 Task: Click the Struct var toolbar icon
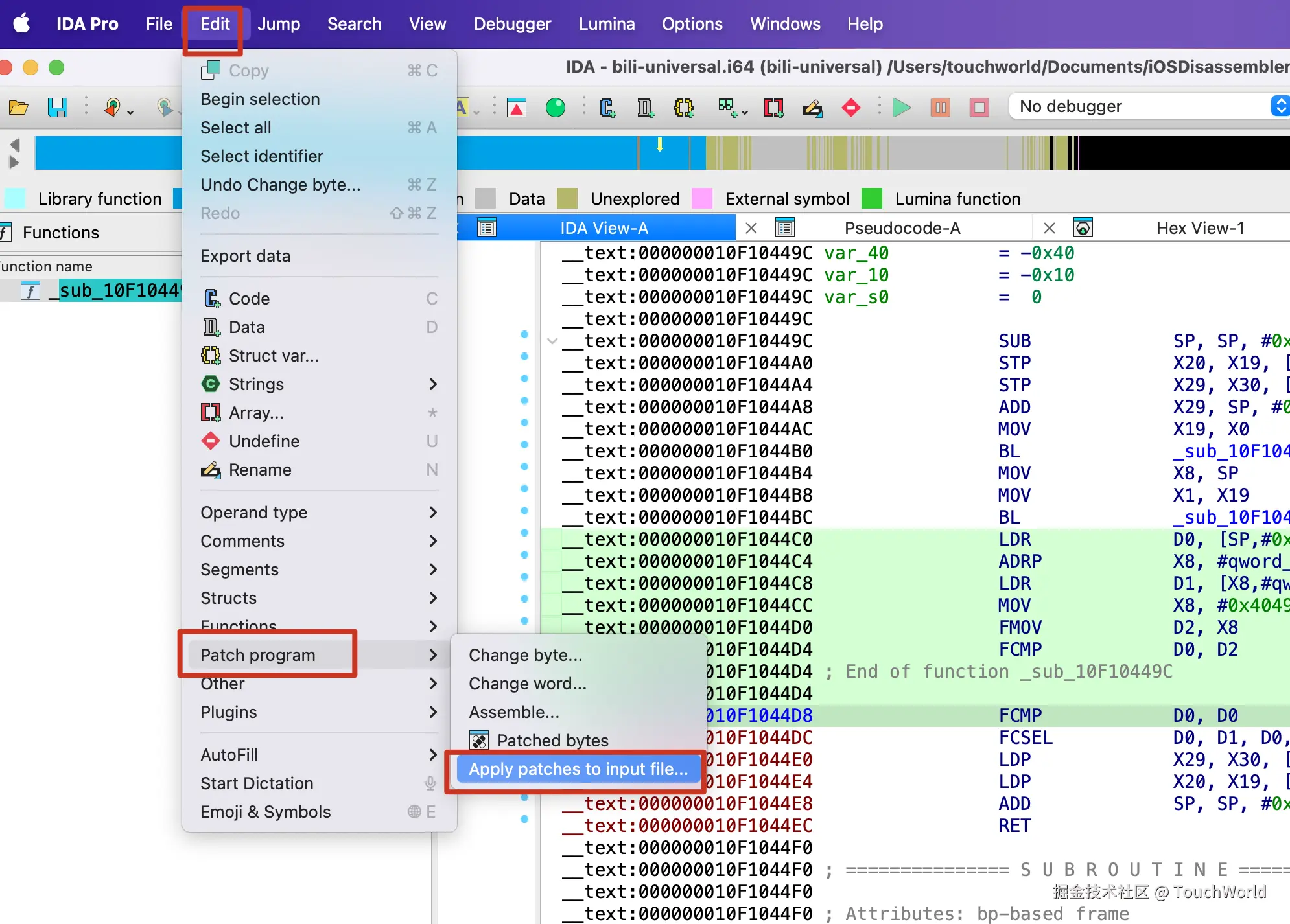pyautogui.click(x=684, y=107)
